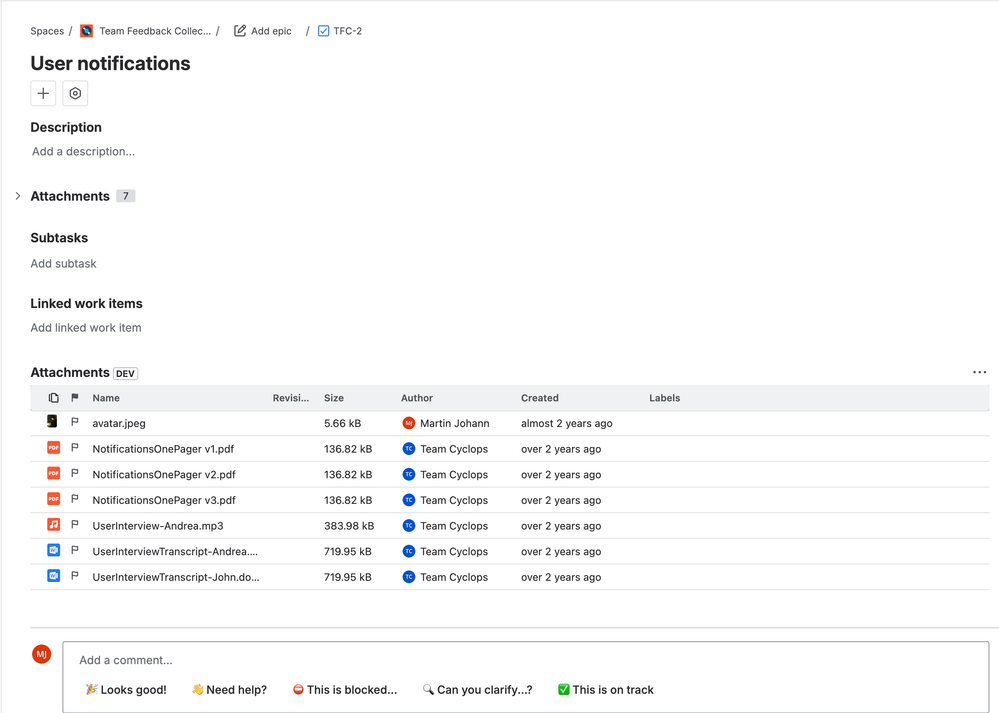Toggle the flag for NotificationsOnePager v3.pdf
Viewport: 999px width, 713px height.
click(x=75, y=499)
